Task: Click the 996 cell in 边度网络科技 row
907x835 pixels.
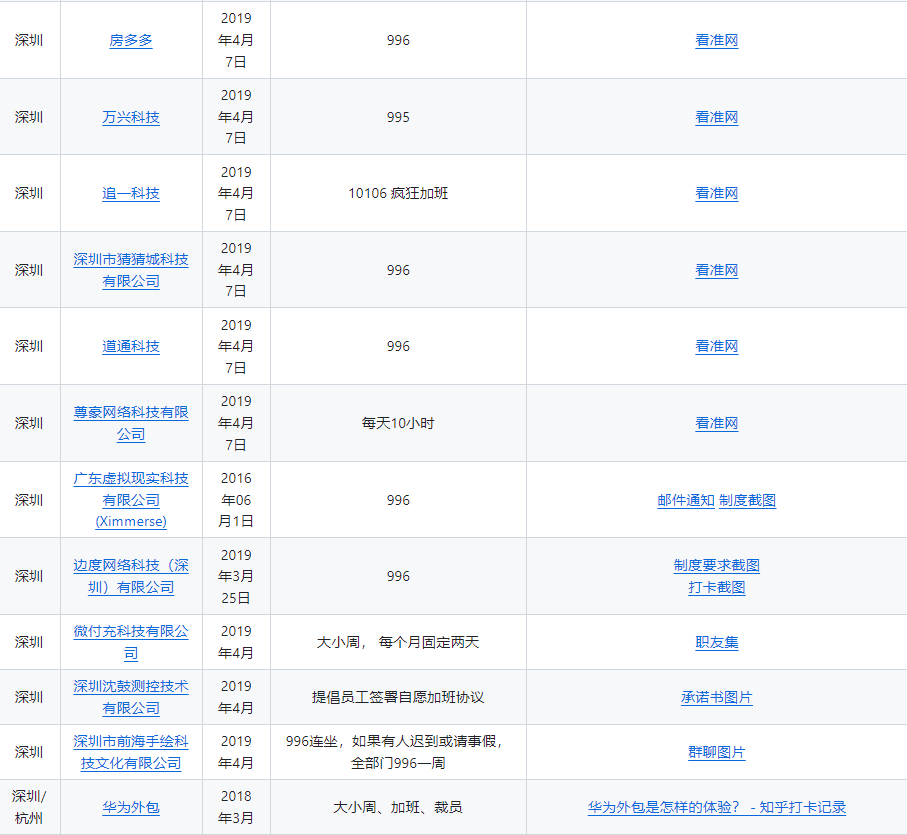Action: click(x=398, y=577)
